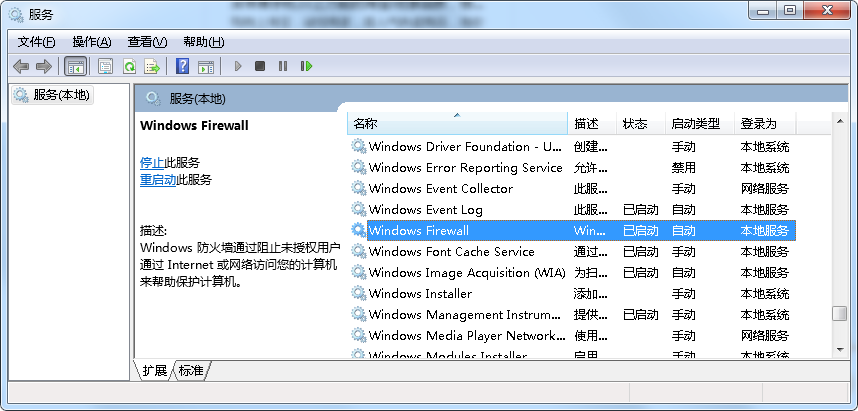Viewport: 858px width, 411px height.
Task: Click 本地服务 logon of Windows Image Acquisition
Action: pos(764,273)
